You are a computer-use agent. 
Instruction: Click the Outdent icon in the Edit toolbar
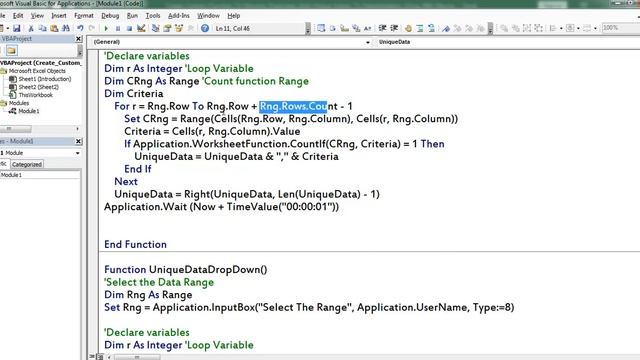394,28
